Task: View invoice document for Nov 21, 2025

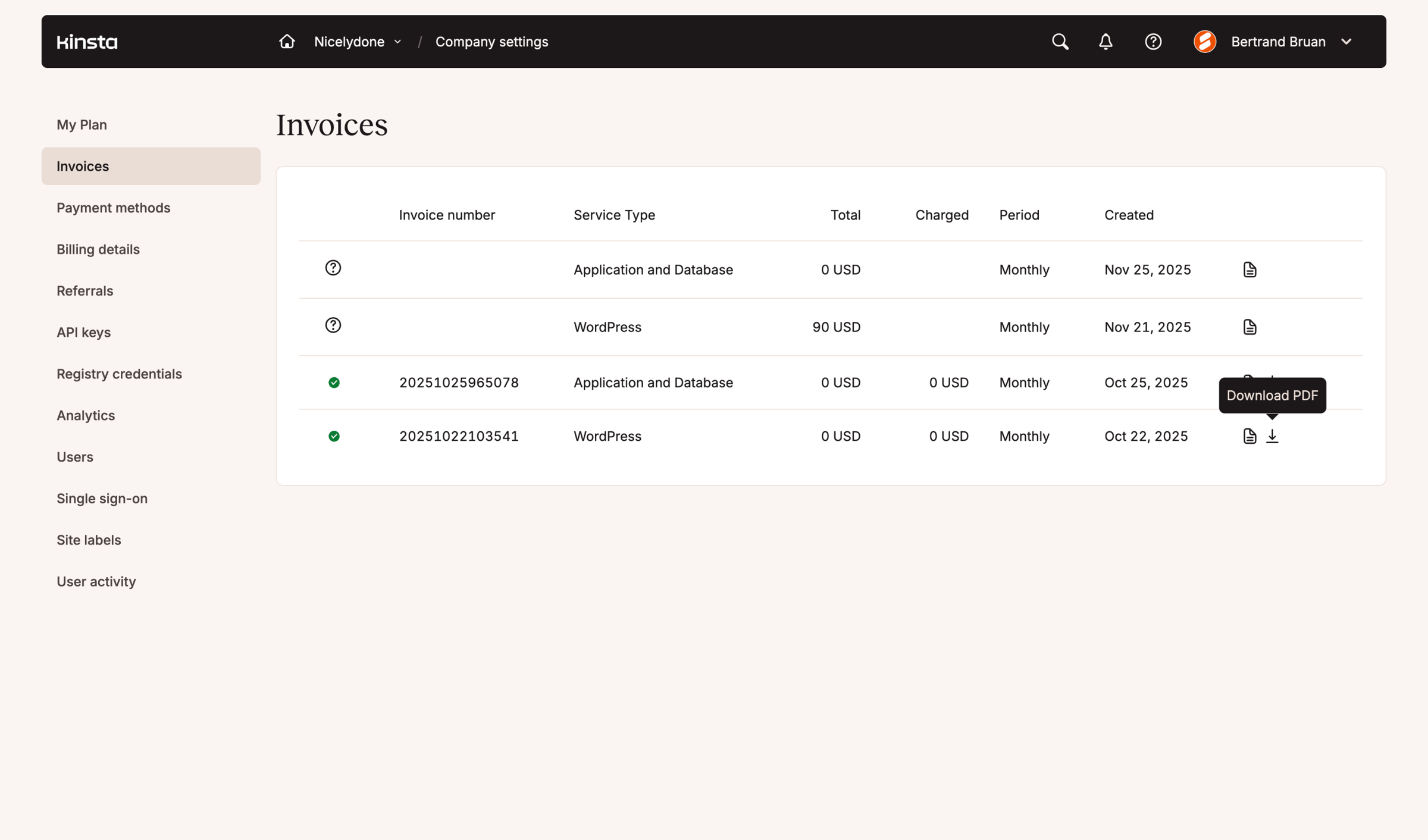Action: [1249, 327]
